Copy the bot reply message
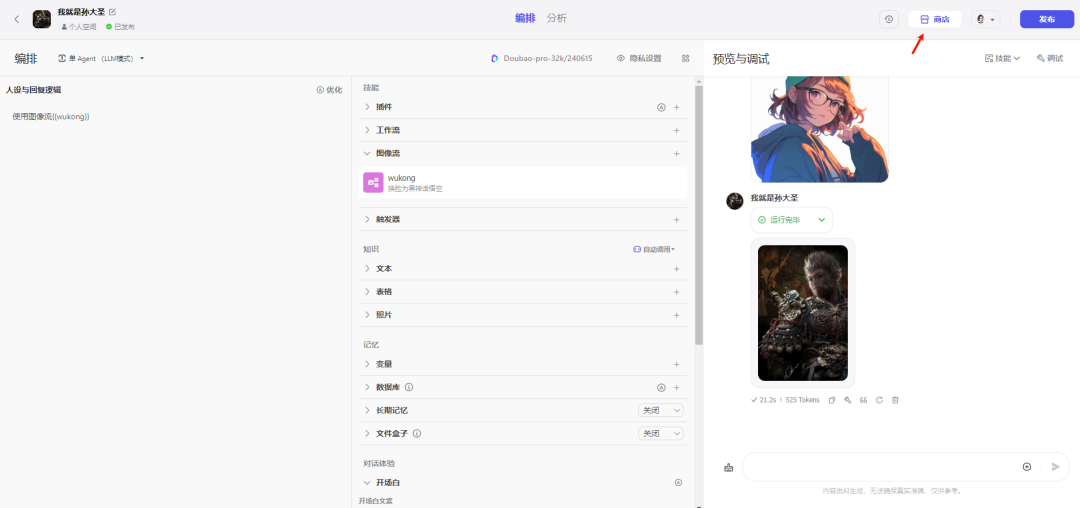The width and height of the screenshot is (1080, 508). coord(832,400)
